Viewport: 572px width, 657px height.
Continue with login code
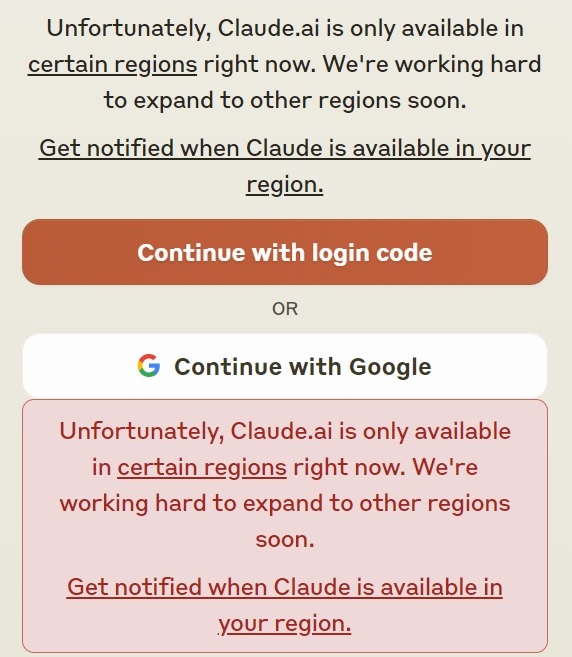point(285,252)
